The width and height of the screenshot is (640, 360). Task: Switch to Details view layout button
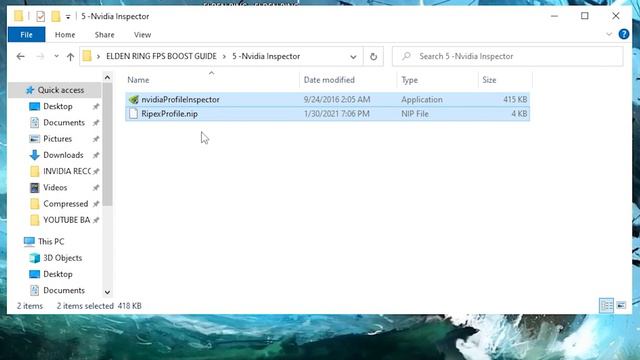pyautogui.click(x=607, y=305)
